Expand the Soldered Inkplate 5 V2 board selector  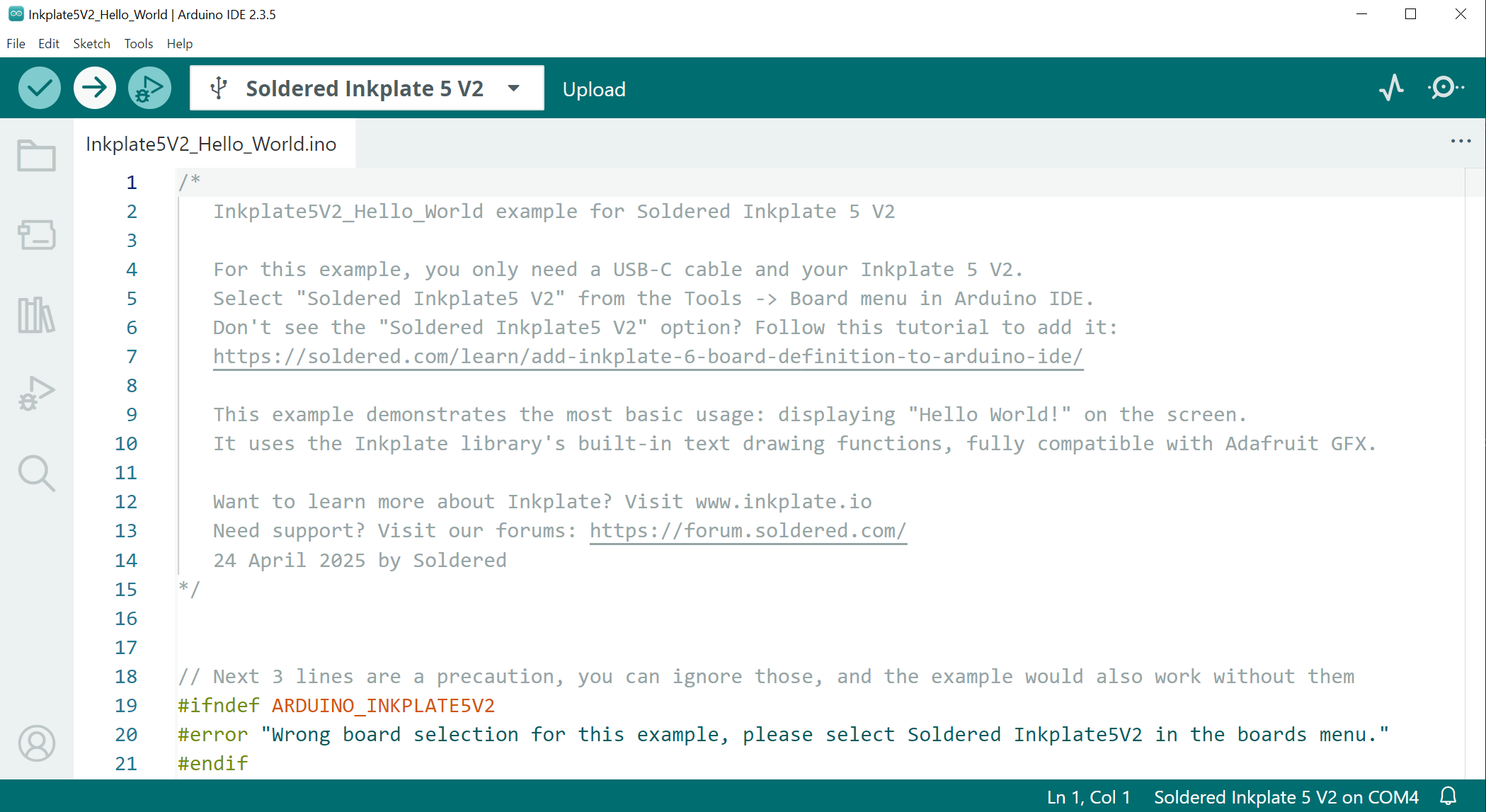click(367, 88)
